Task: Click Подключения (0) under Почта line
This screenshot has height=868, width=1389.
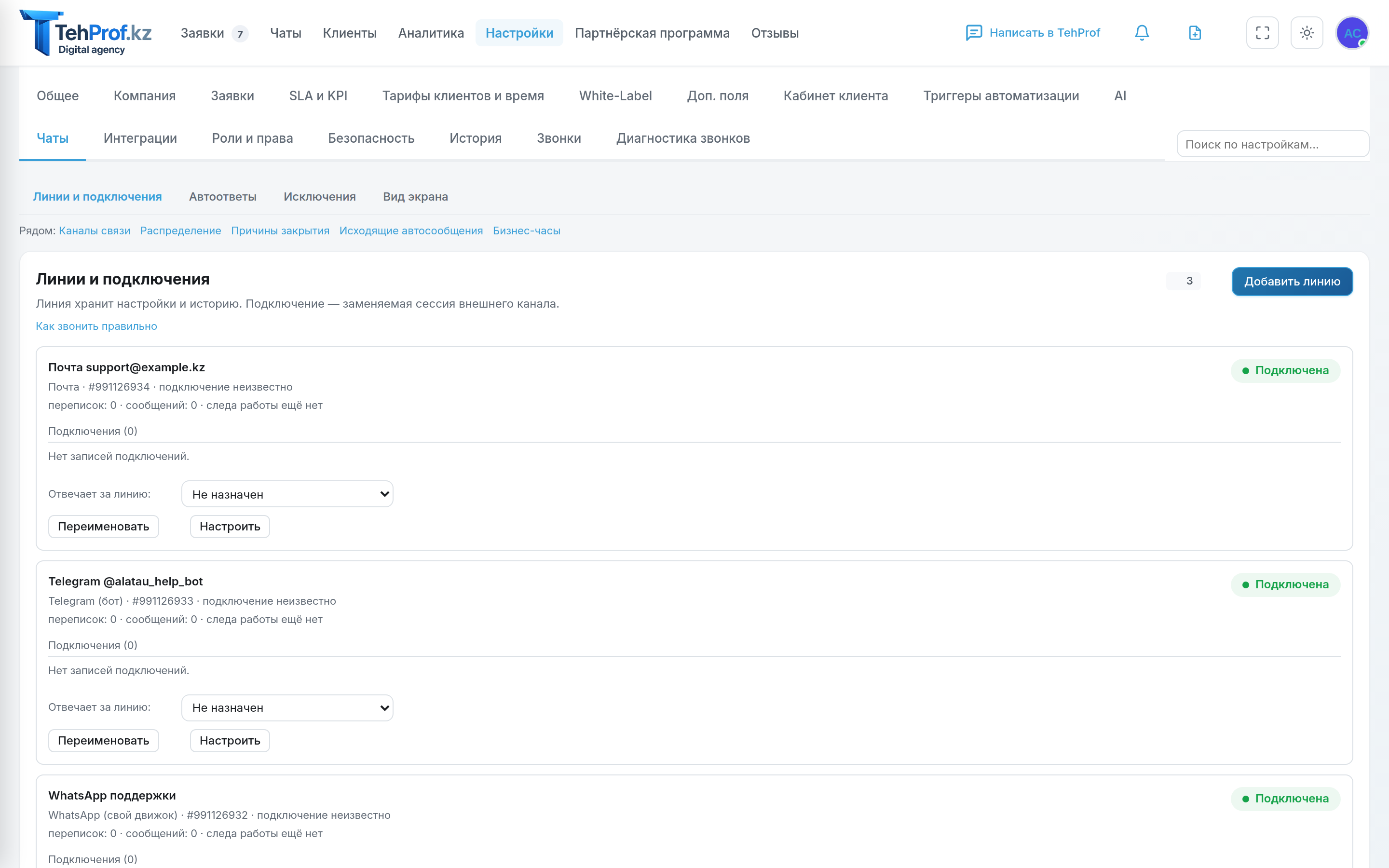Action: (x=93, y=431)
